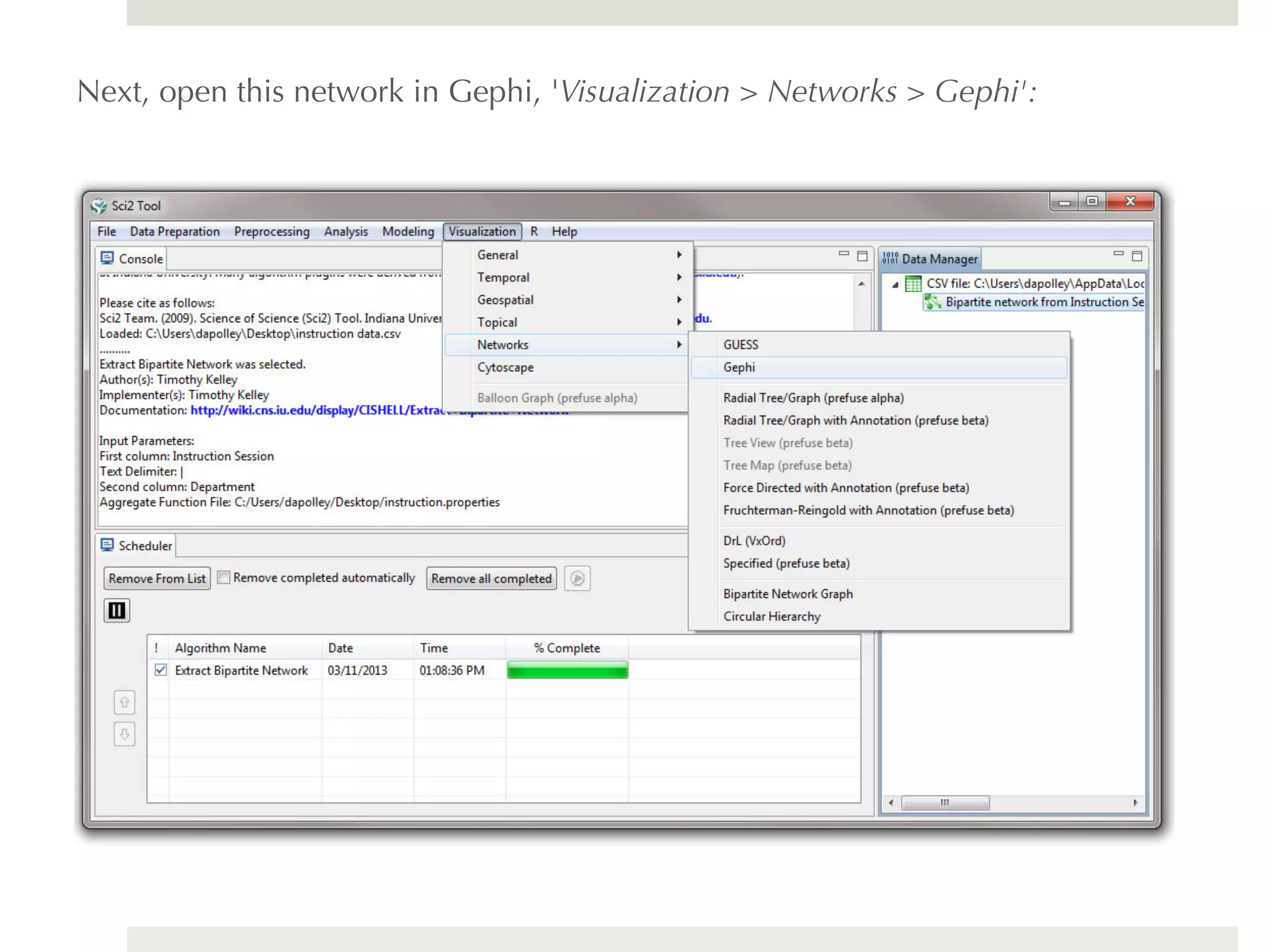The height and width of the screenshot is (952, 1270).
Task: Select DrL (VxOrd) layout
Action: click(x=879, y=540)
